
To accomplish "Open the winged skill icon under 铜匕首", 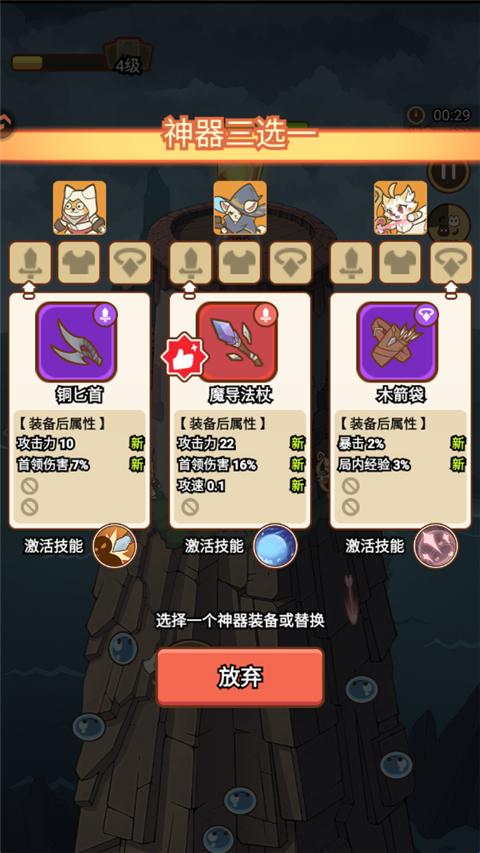I will coord(115,546).
